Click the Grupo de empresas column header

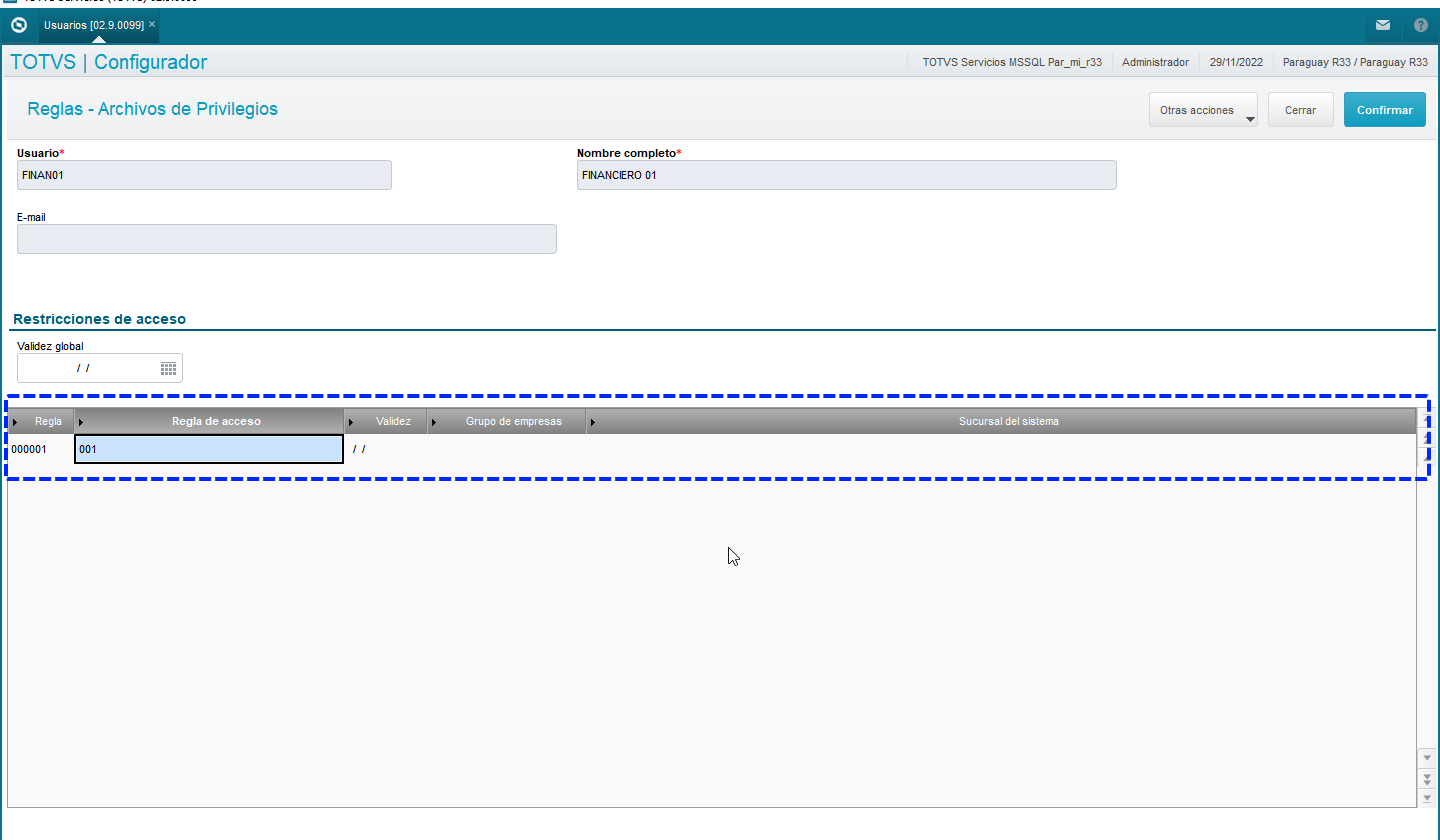pos(506,421)
